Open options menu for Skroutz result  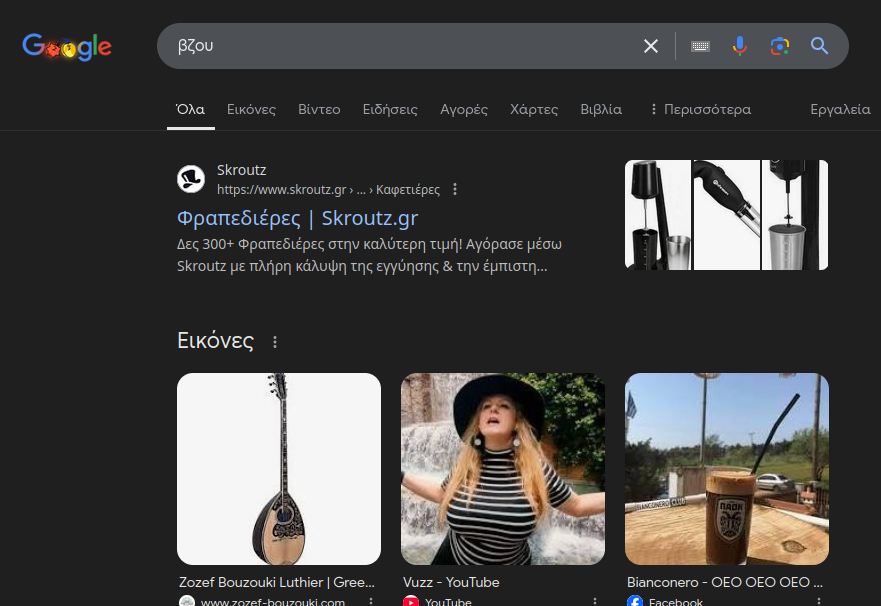455,190
